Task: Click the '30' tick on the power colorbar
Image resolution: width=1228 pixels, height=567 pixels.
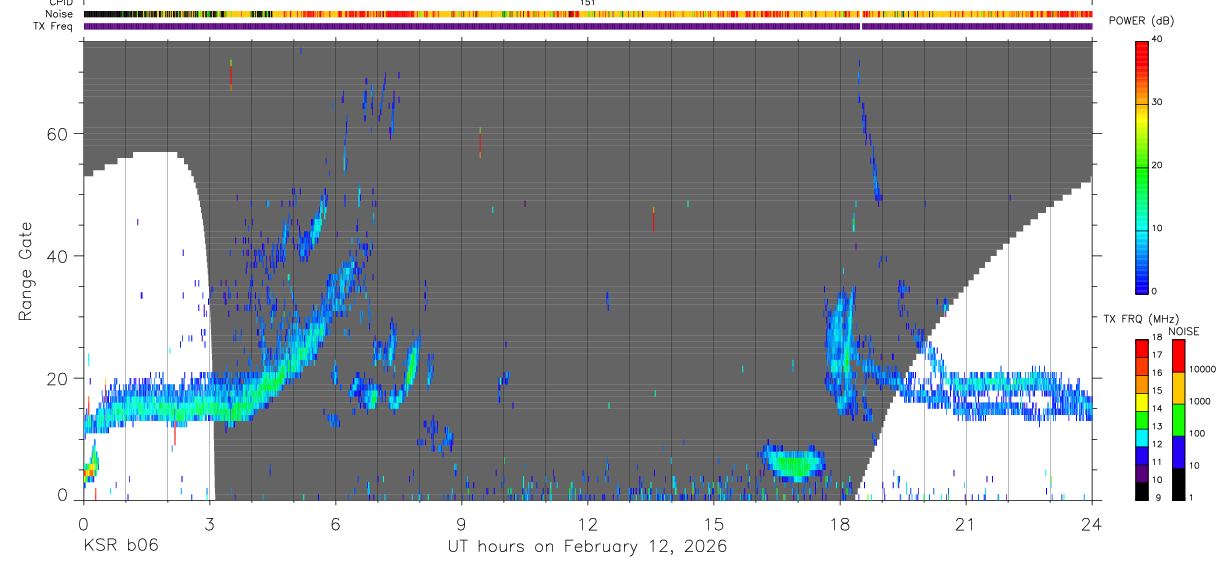Action: point(1158,102)
